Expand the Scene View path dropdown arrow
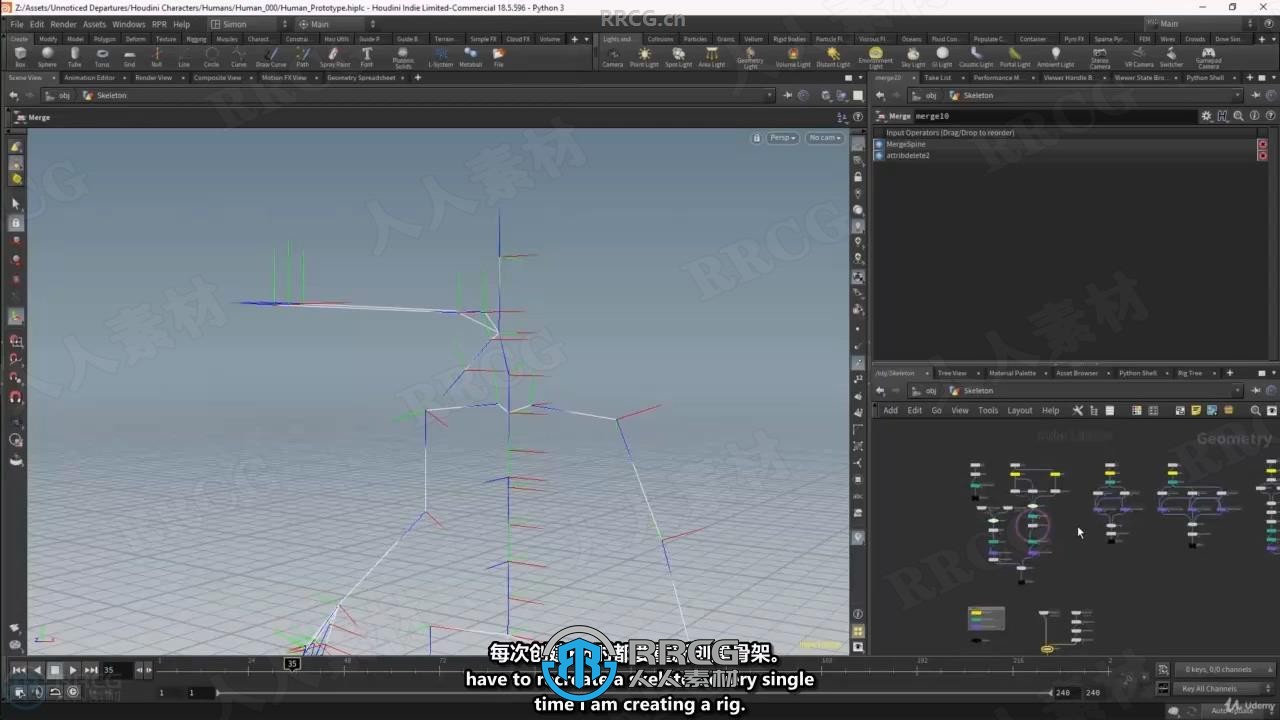1280x720 pixels. point(770,95)
